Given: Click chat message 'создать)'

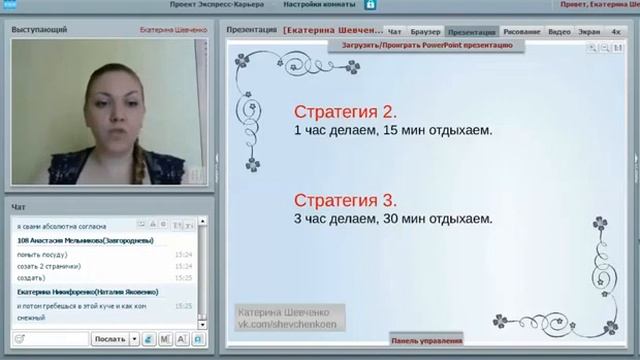Looking at the screenshot, I should 31,278.
